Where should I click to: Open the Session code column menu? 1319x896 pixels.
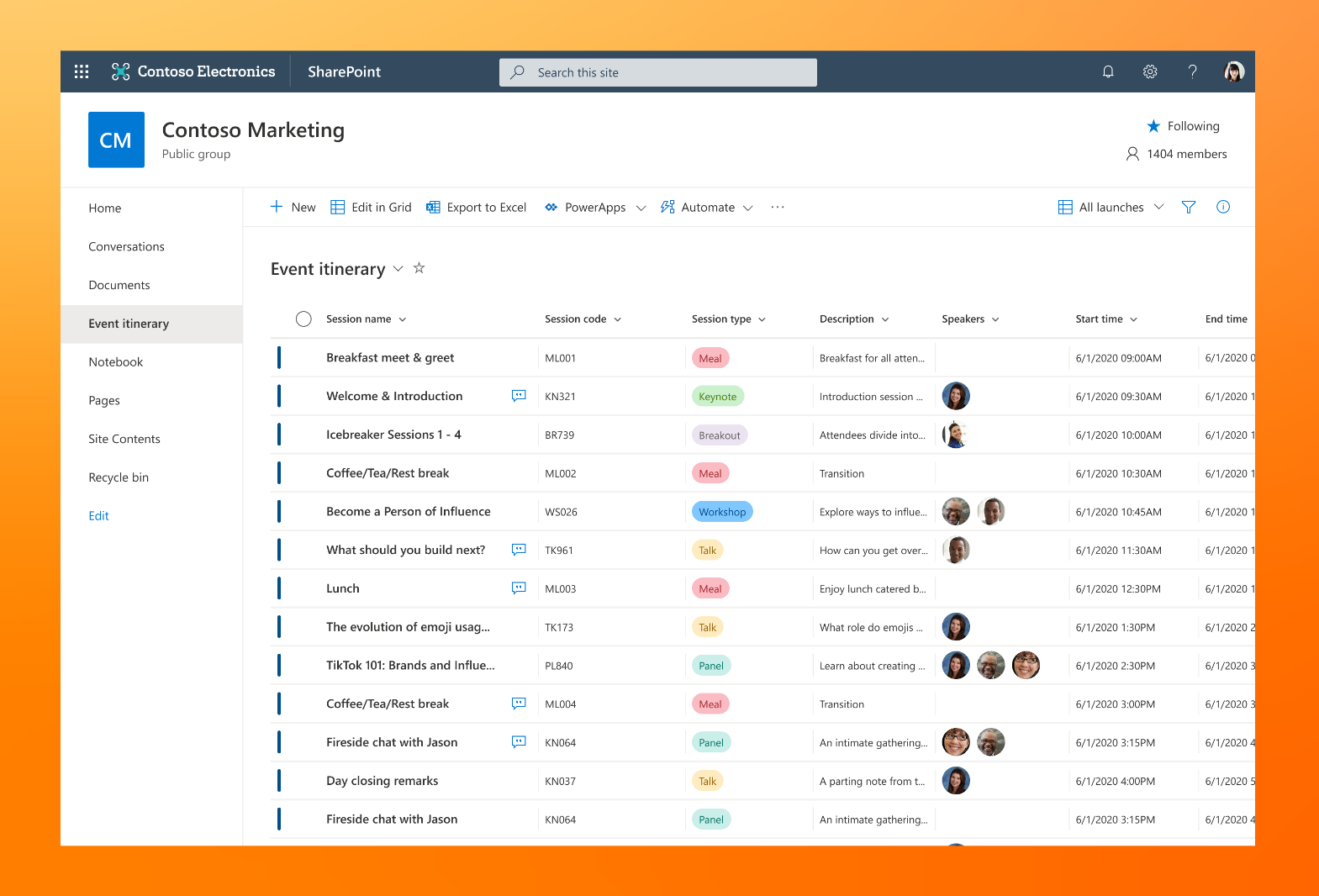tap(583, 319)
